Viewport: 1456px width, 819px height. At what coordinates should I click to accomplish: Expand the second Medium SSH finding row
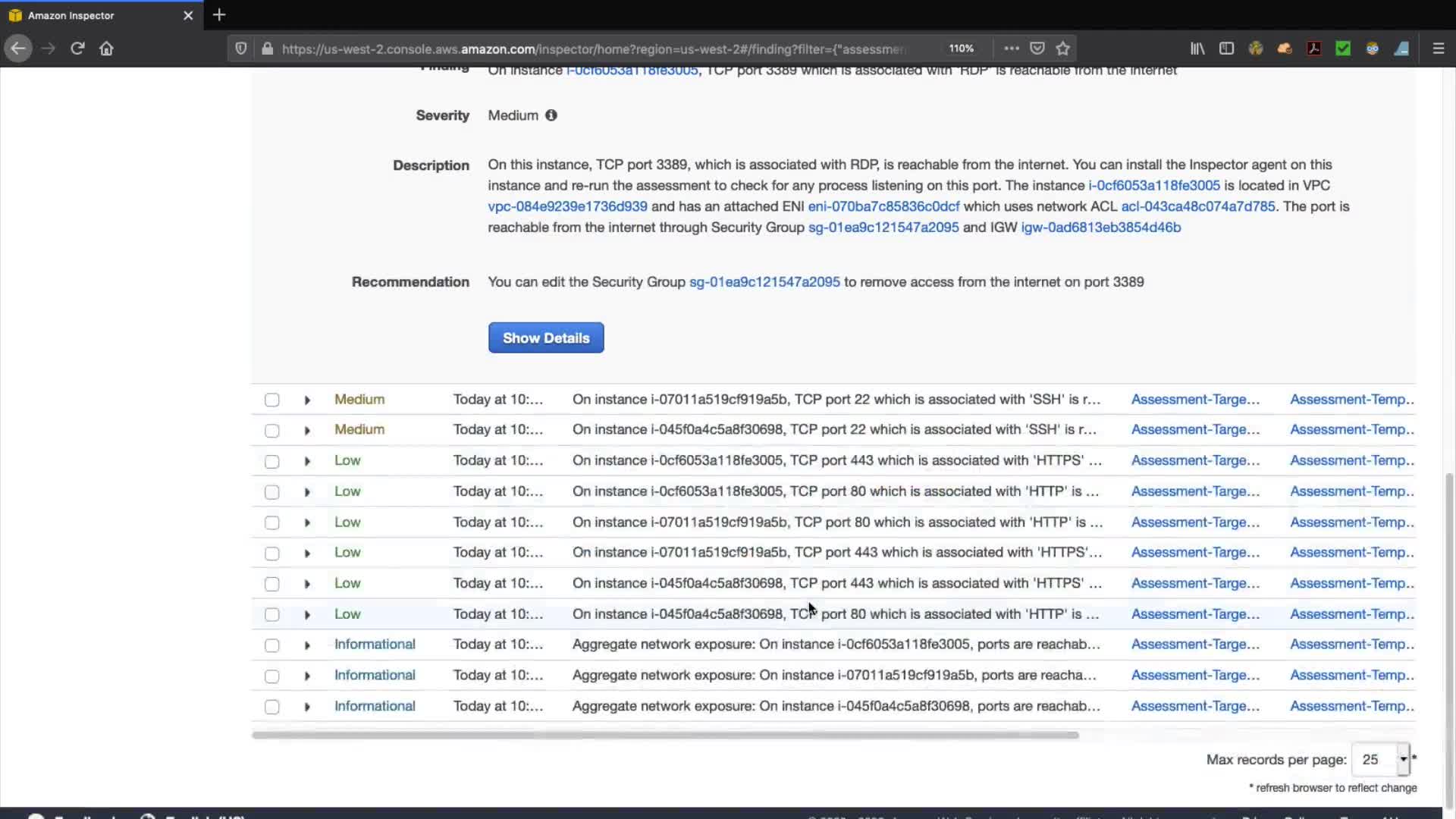(x=307, y=431)
